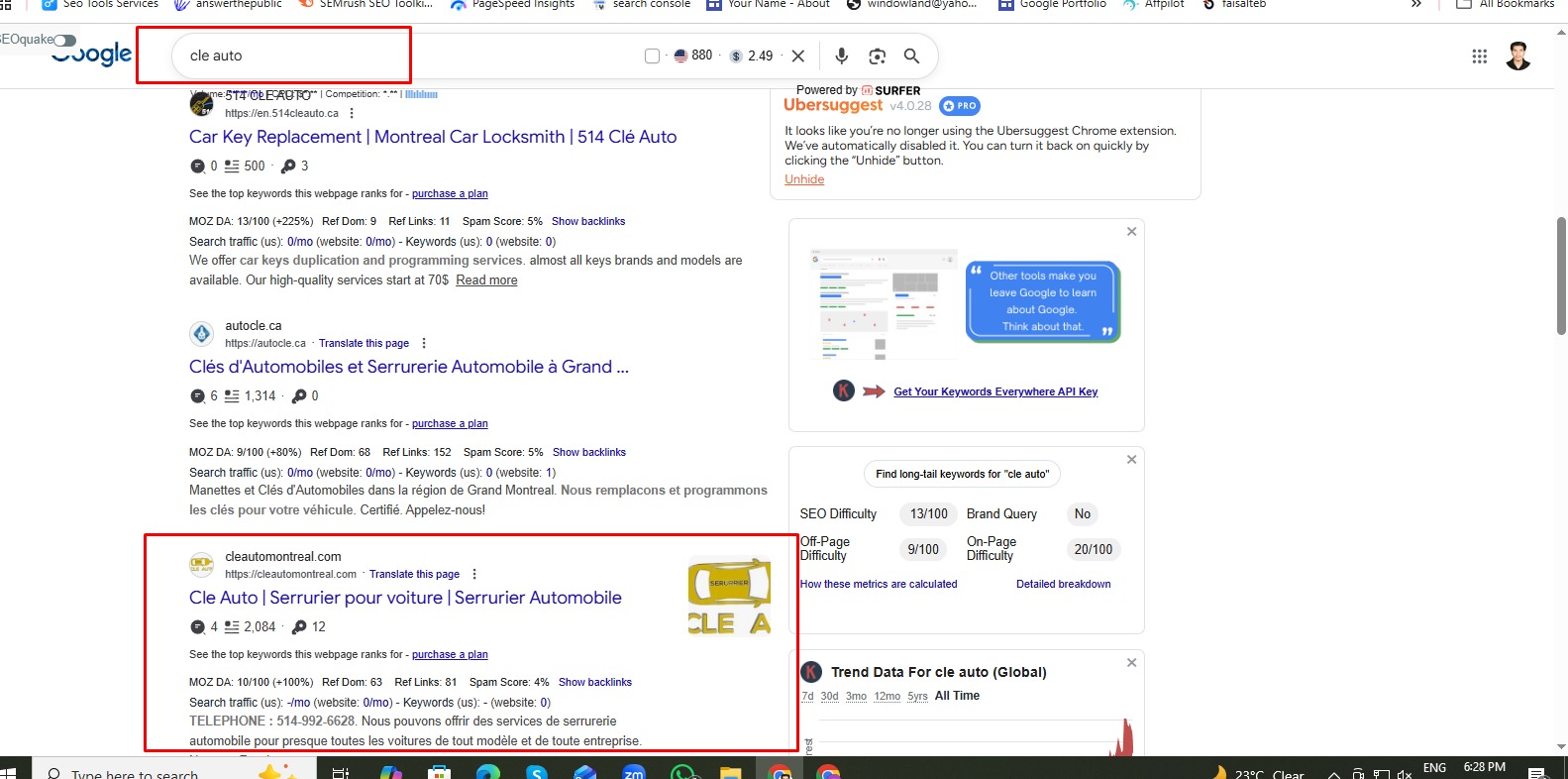Click "purchase a plan" under the 514 Clé Auto result
Screen dimensions: 1568x779
pyautogui.click(x=450, y=194)
